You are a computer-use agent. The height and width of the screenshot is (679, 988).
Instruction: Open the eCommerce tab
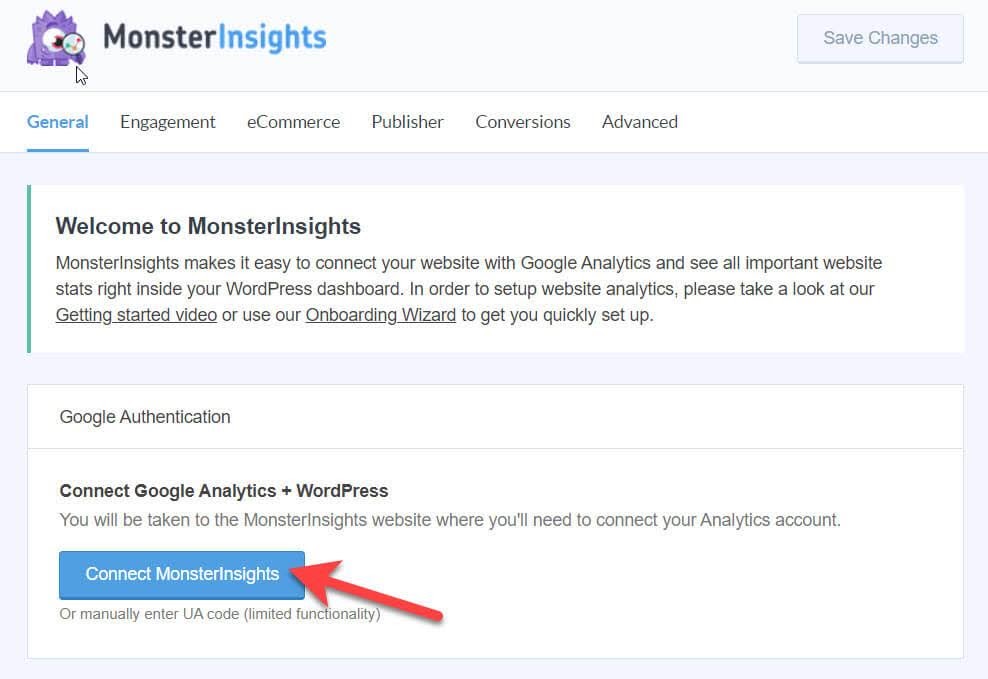point(293,122)
